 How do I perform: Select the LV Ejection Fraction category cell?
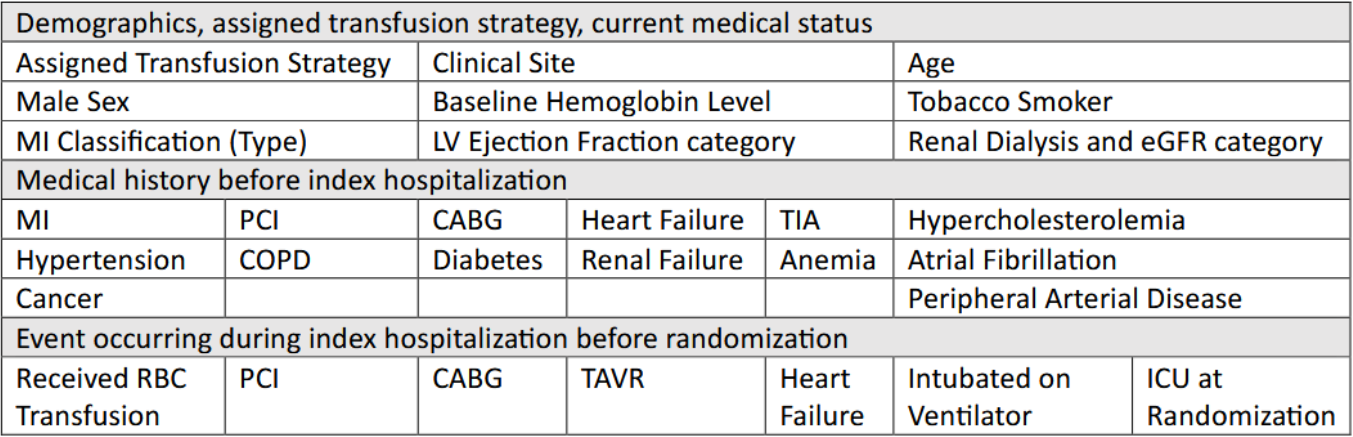pos(656,141)
